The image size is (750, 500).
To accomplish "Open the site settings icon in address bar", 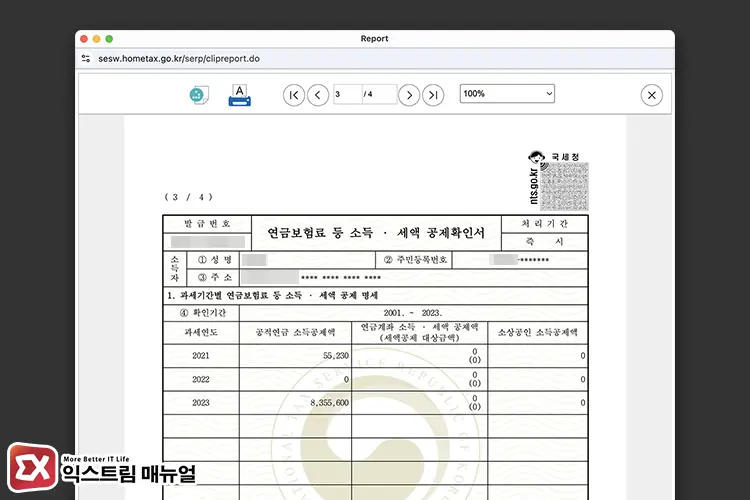I will (86, 58).
